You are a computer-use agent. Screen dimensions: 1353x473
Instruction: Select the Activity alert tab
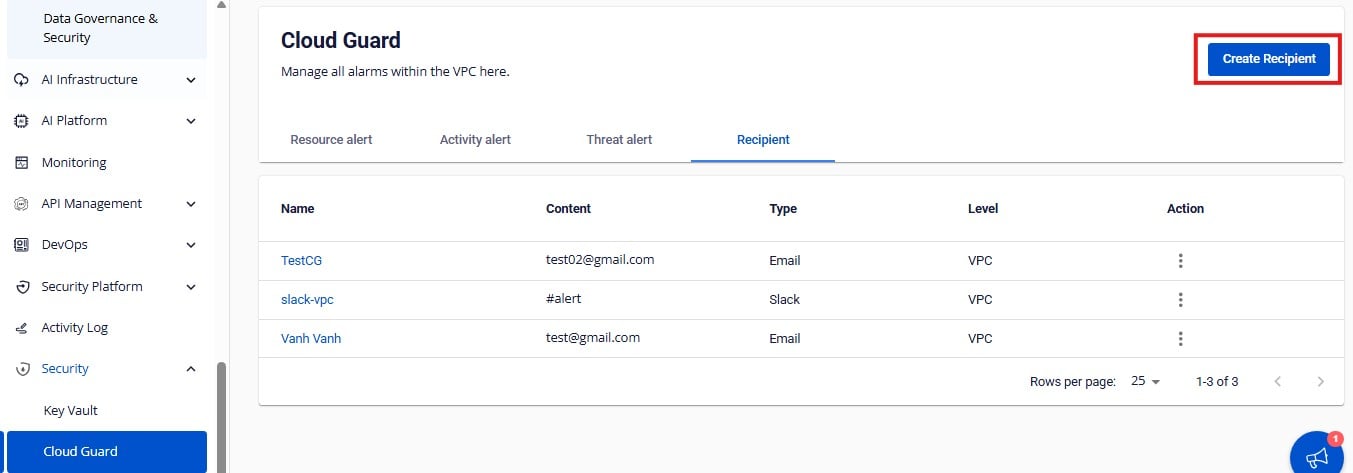tap(475, 140)
